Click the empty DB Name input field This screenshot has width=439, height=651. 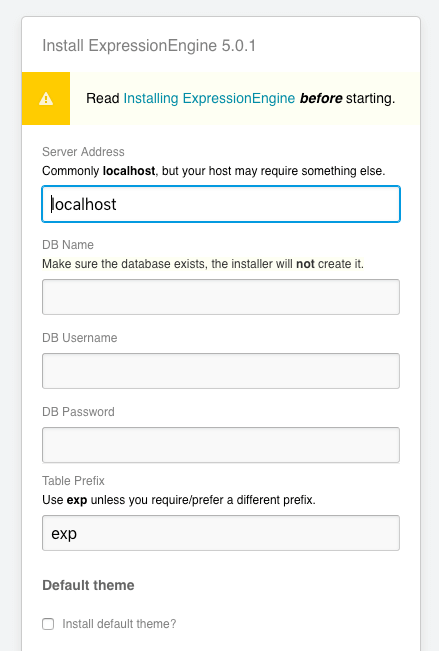[221, 297]
